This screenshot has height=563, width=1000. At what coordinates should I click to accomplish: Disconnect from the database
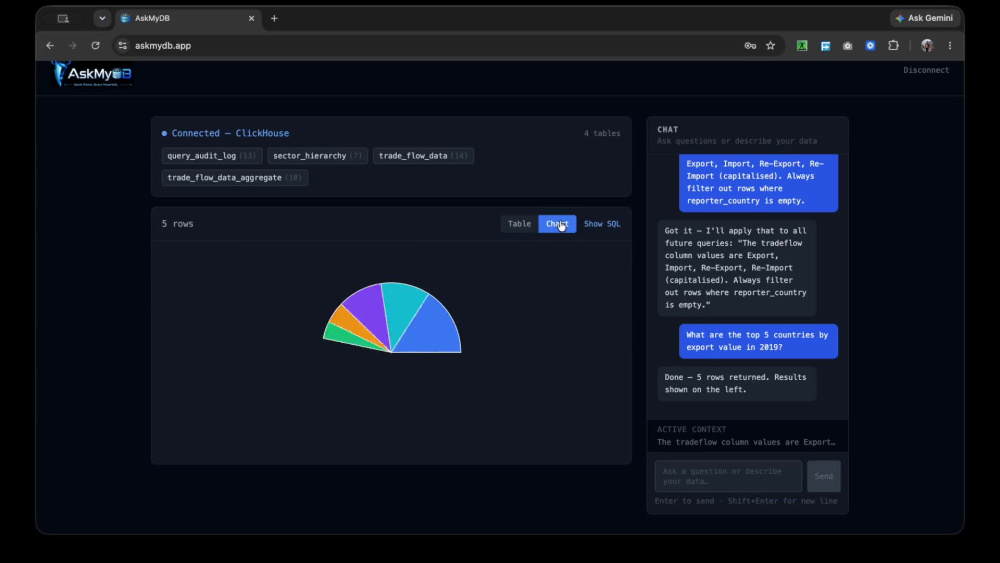926,70
